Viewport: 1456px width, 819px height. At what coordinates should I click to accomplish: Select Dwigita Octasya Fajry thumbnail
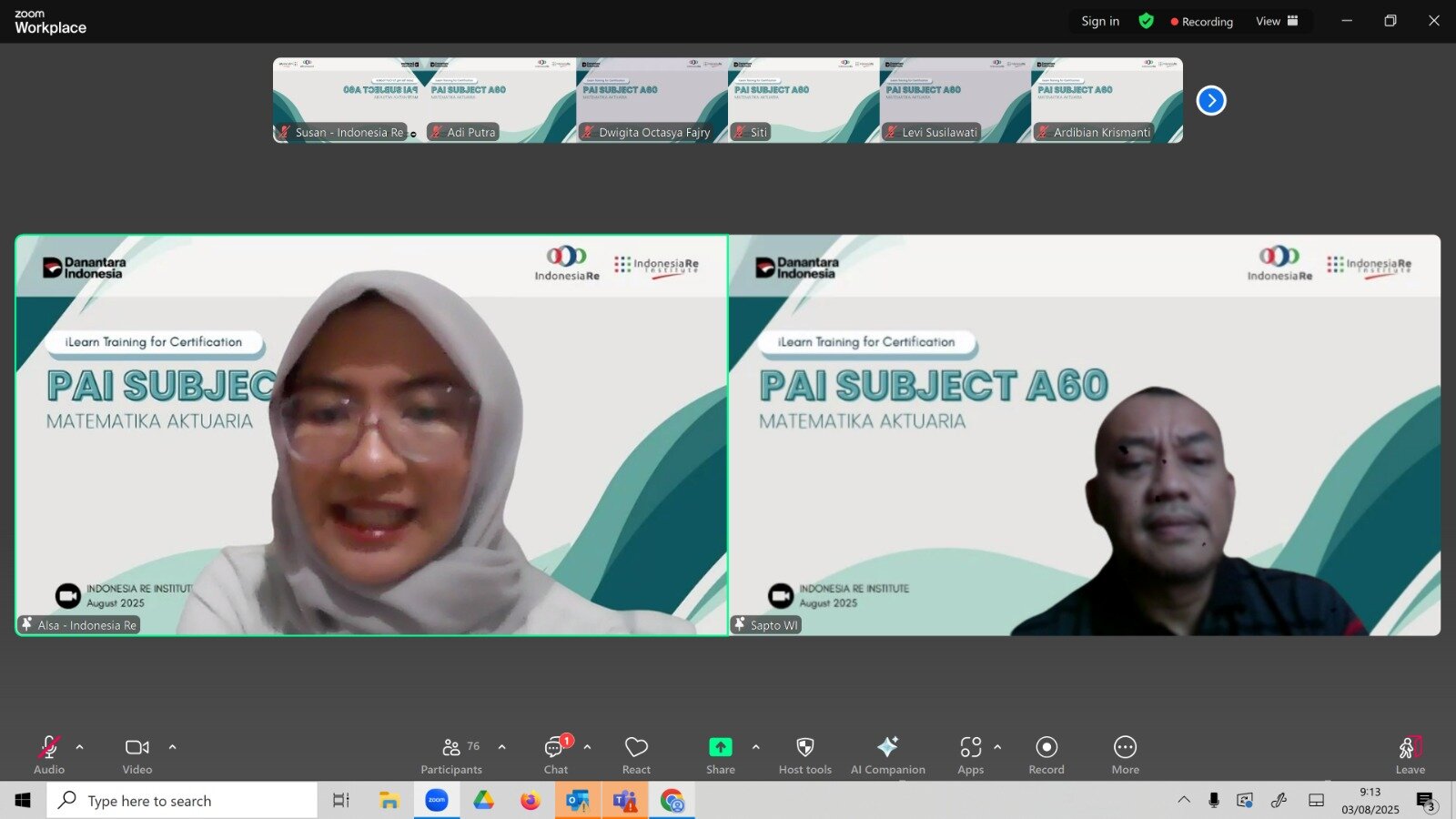tap(652, 100)
